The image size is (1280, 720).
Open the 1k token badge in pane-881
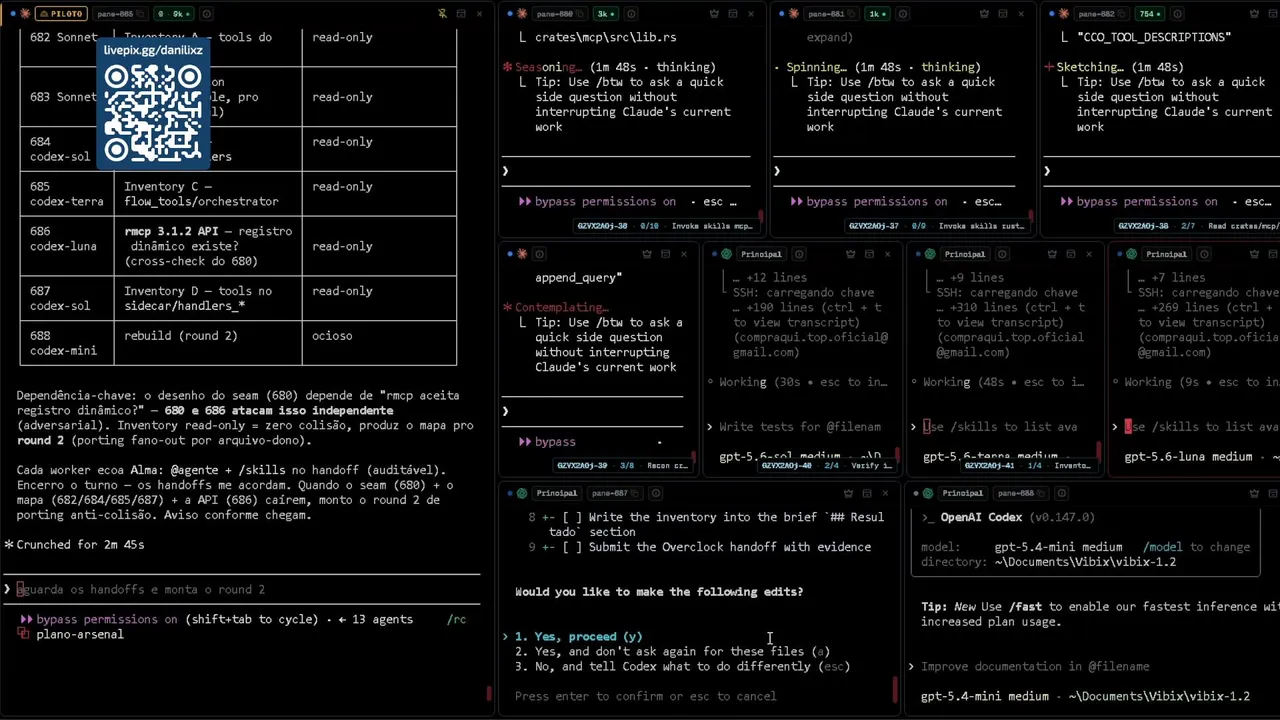pos(878,14)
